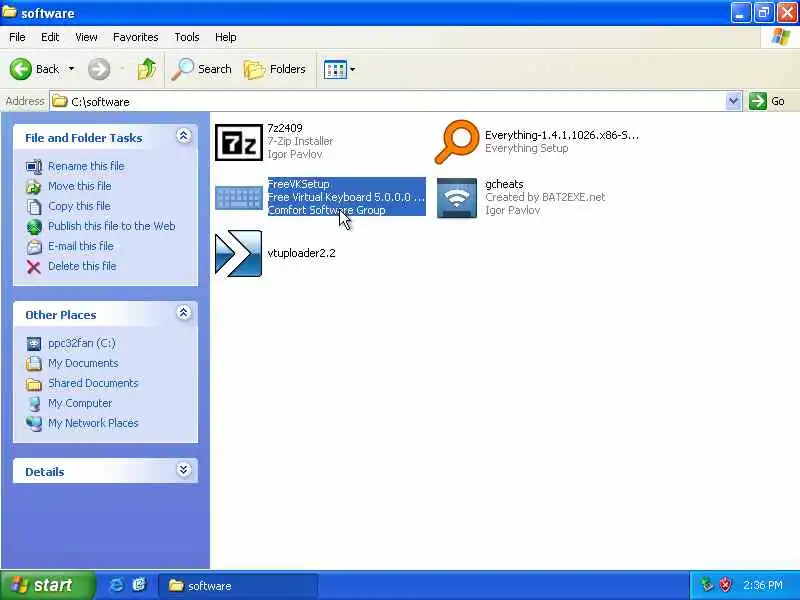Click Move this file link
This screenshot has height=600, width=800.
80,186
